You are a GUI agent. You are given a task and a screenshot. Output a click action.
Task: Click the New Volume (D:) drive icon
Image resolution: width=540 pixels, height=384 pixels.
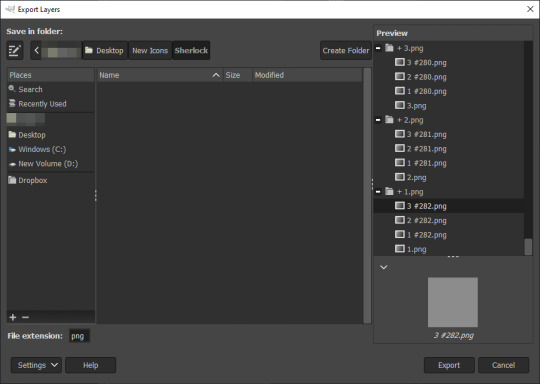pyautogui.click(x=12, y=164)
